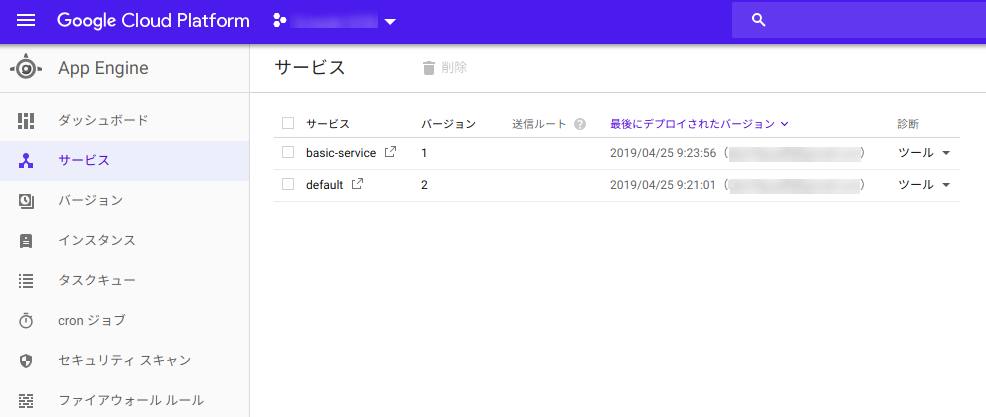Click the 診断 column header

pyautogui.click(x=908, y=124)
